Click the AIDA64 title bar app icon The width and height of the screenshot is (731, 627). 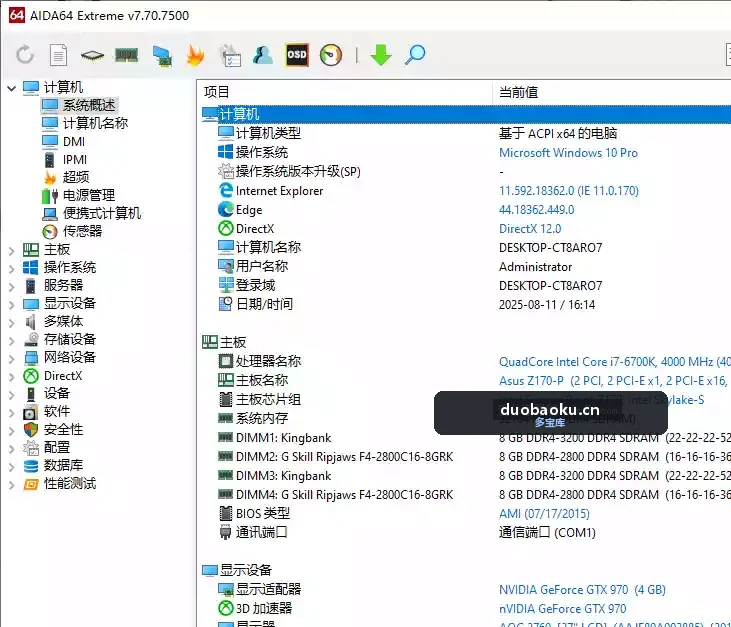[x=17, y=15]
